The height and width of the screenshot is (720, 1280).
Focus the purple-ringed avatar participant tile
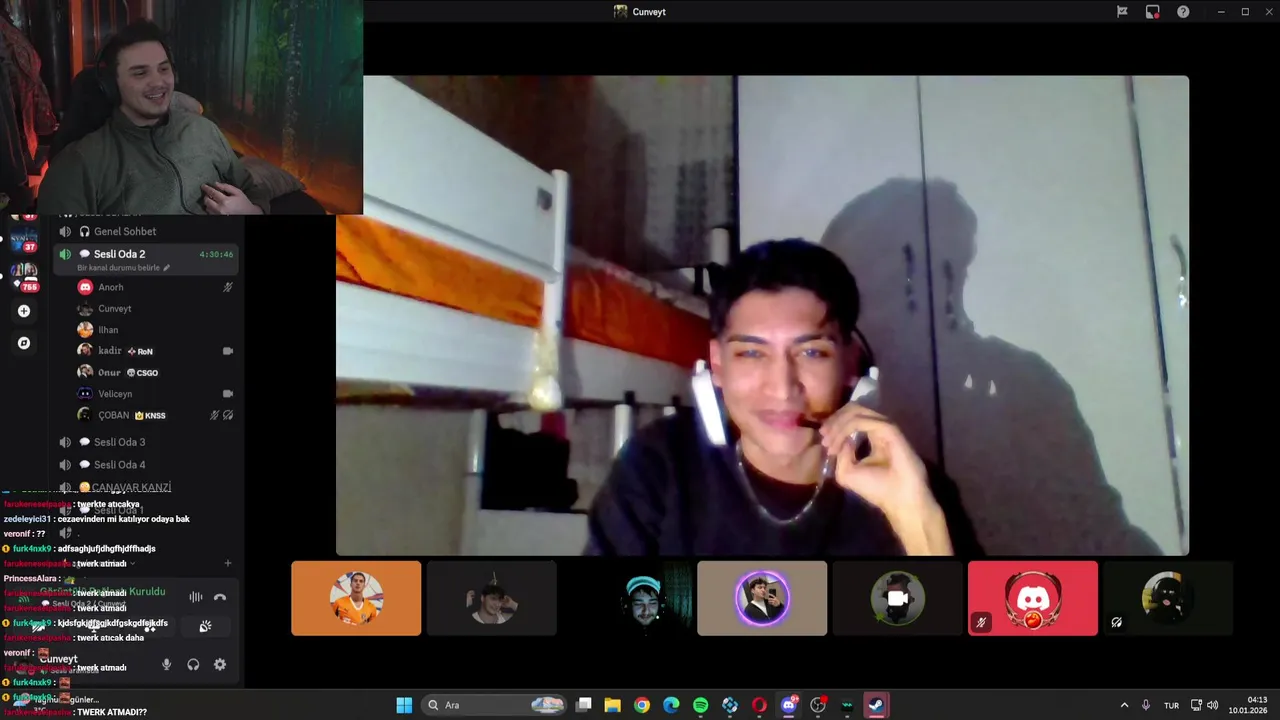point(762,598)
